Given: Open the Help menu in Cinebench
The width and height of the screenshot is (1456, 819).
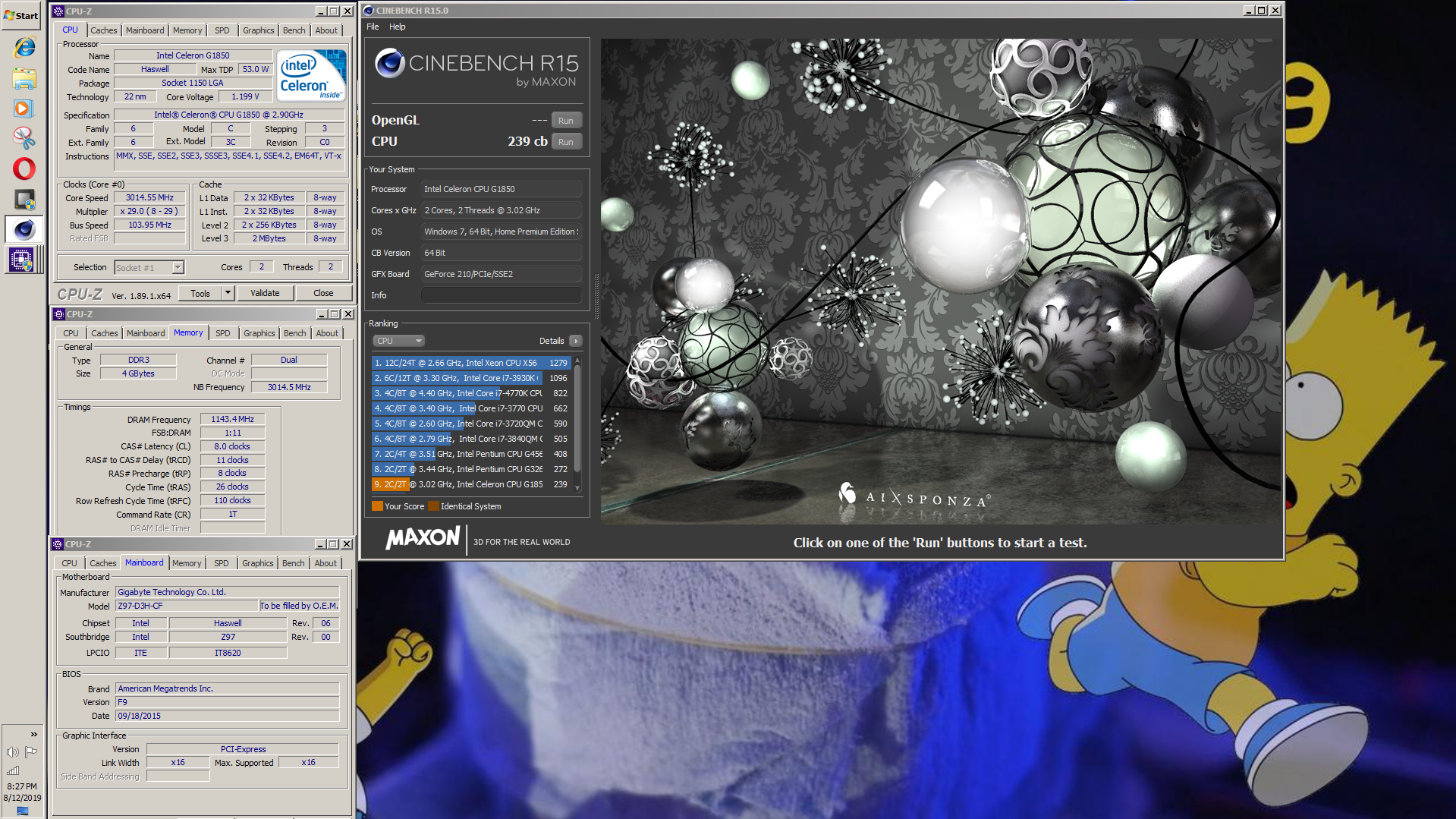Looking at the screenshot, I should click(398, 27).
